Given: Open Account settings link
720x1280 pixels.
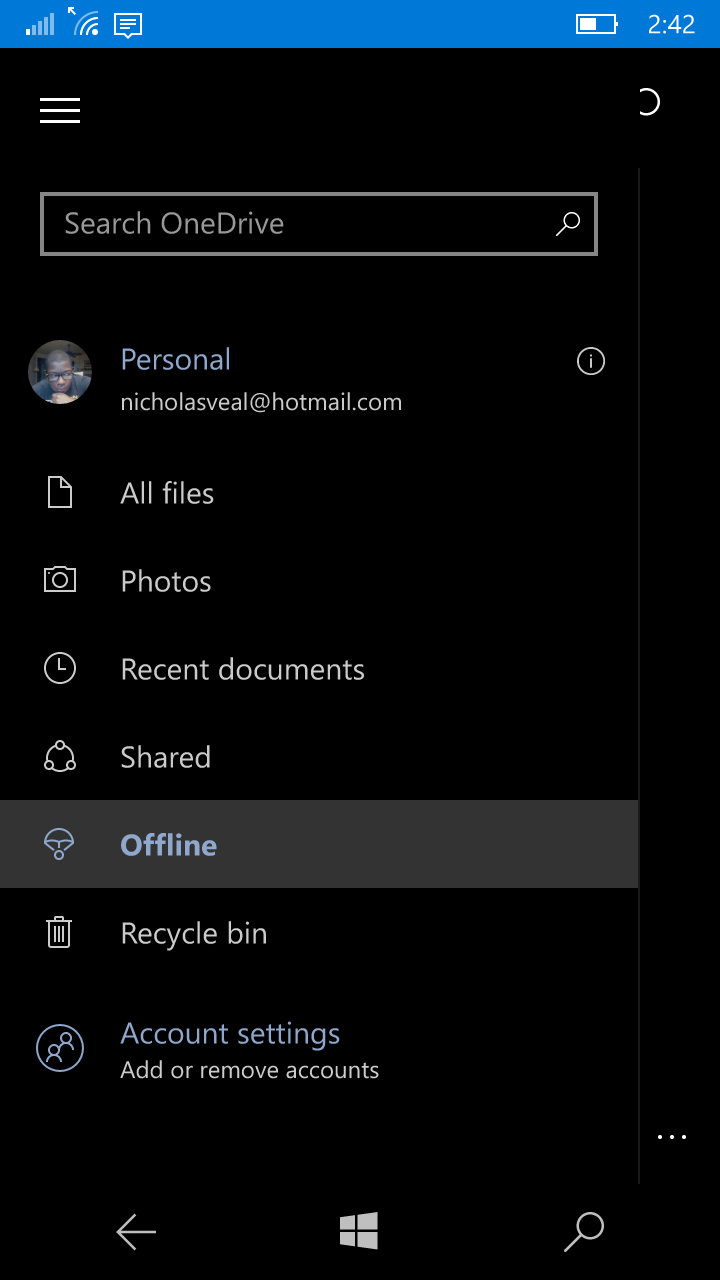Looking at the screenshot, I should tap(230, 1033).
